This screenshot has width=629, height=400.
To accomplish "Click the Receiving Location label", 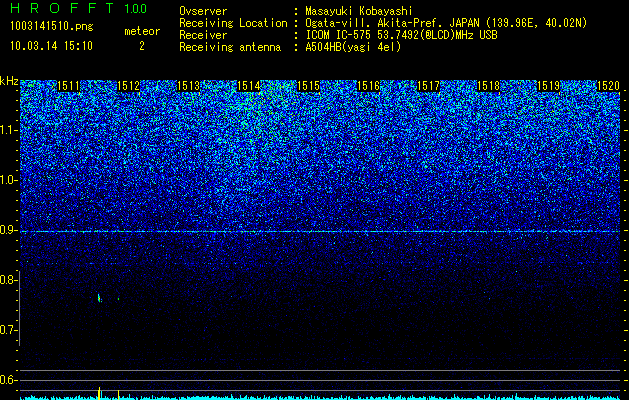I will tap(233, 23).
